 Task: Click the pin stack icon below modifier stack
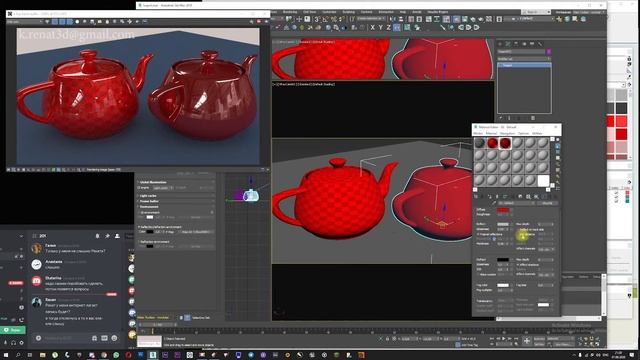point(501,118)
